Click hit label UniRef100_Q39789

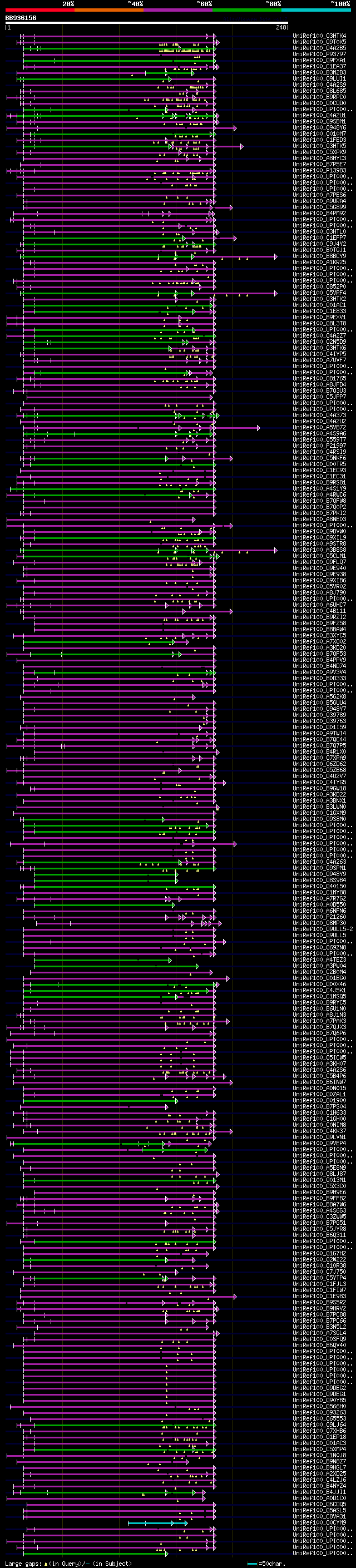coord(319,715)
